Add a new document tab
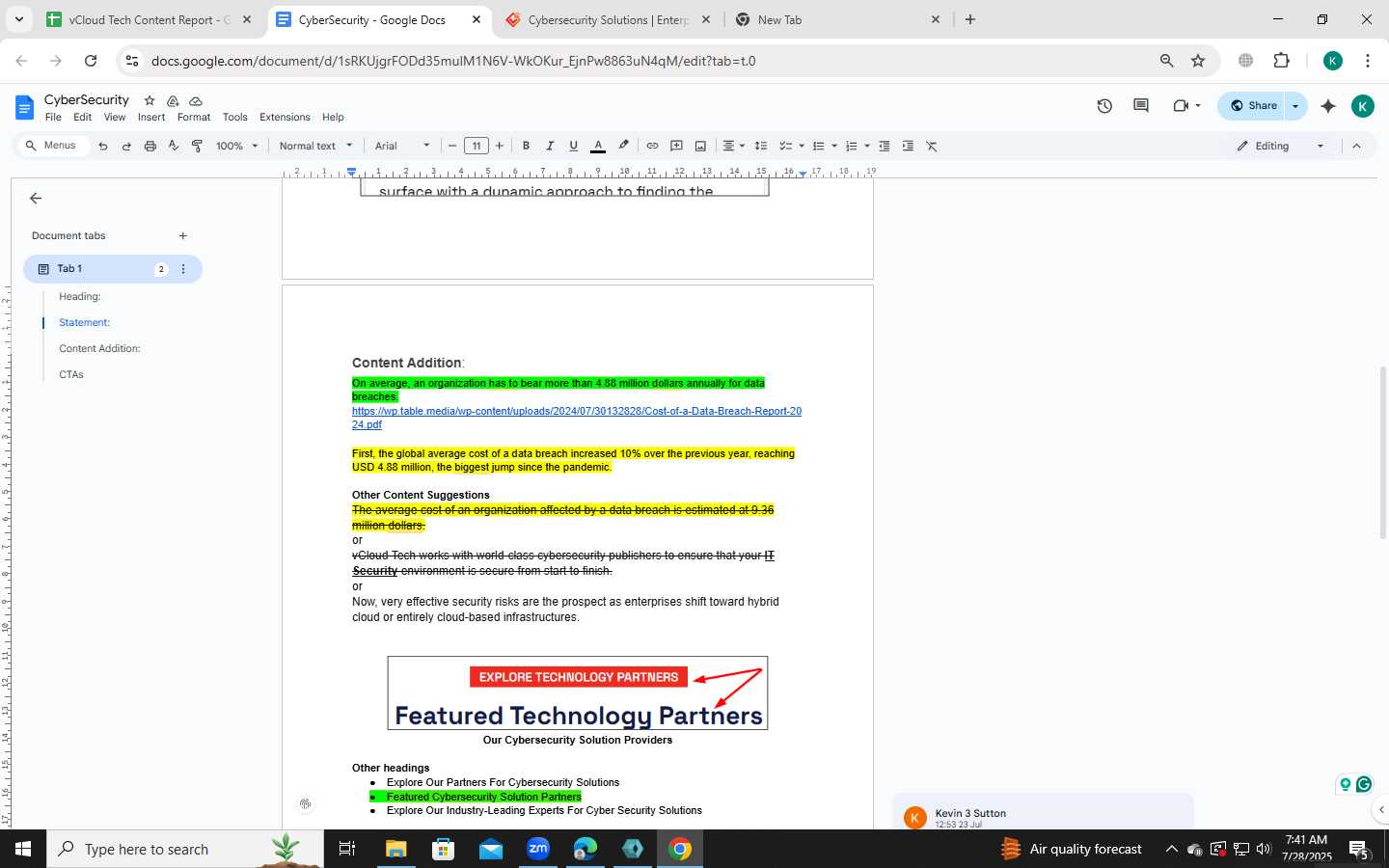Viewport: 1389px width, 868px height. 182,235
